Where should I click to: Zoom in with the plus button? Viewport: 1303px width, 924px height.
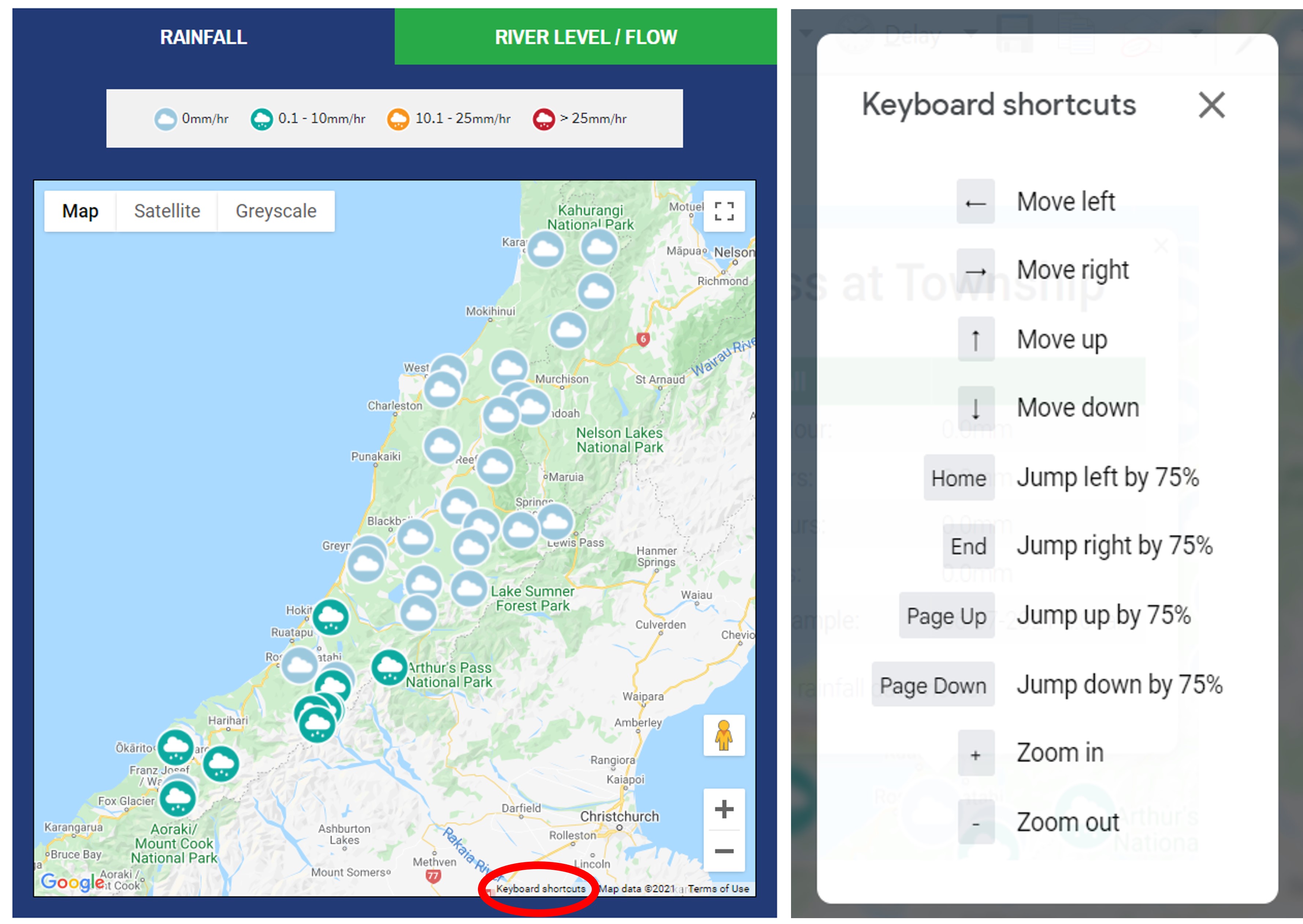click(x=724, y=809)
